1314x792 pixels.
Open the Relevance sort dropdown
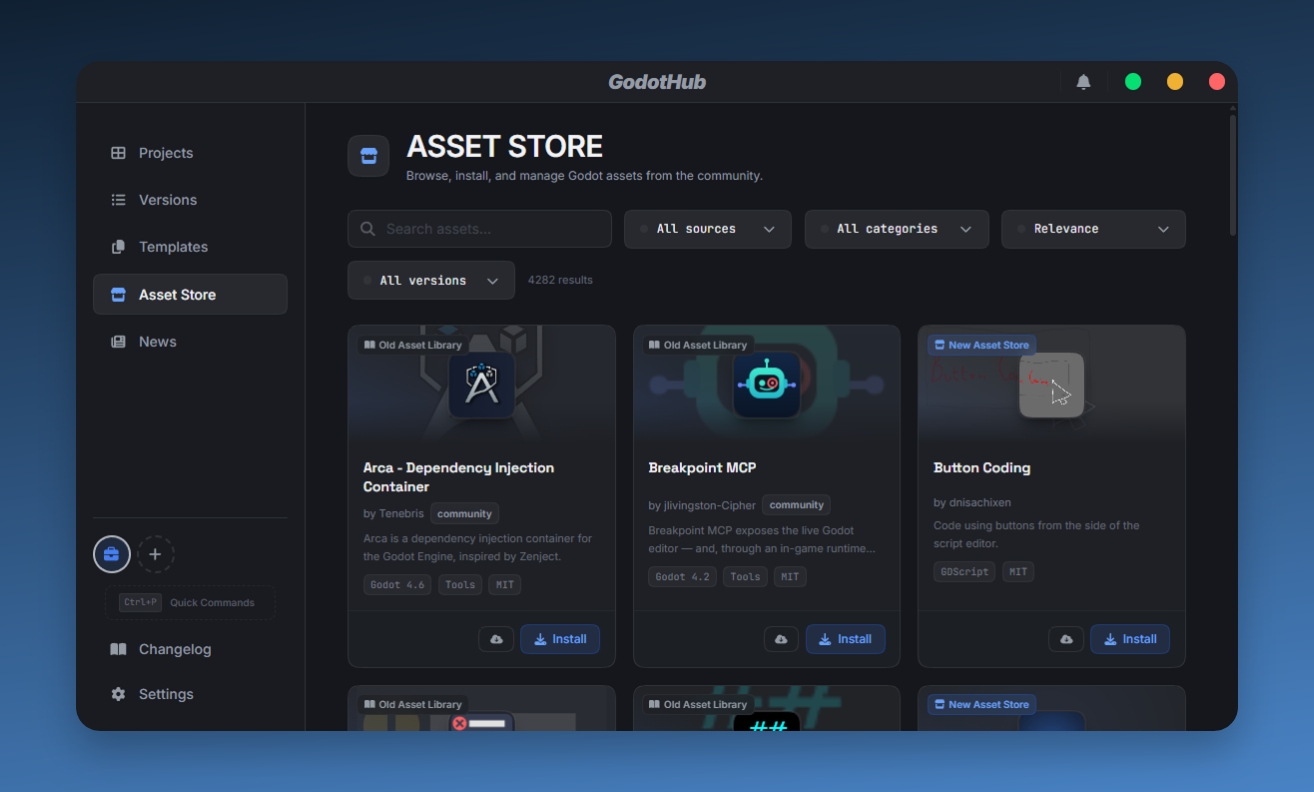click(1093, 229)
